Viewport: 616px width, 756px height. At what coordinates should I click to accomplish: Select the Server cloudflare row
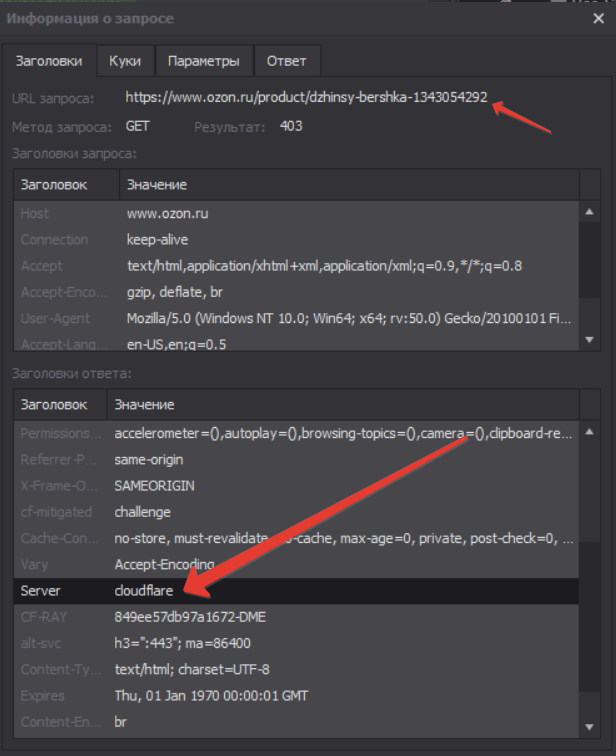[x=296, y=591]
